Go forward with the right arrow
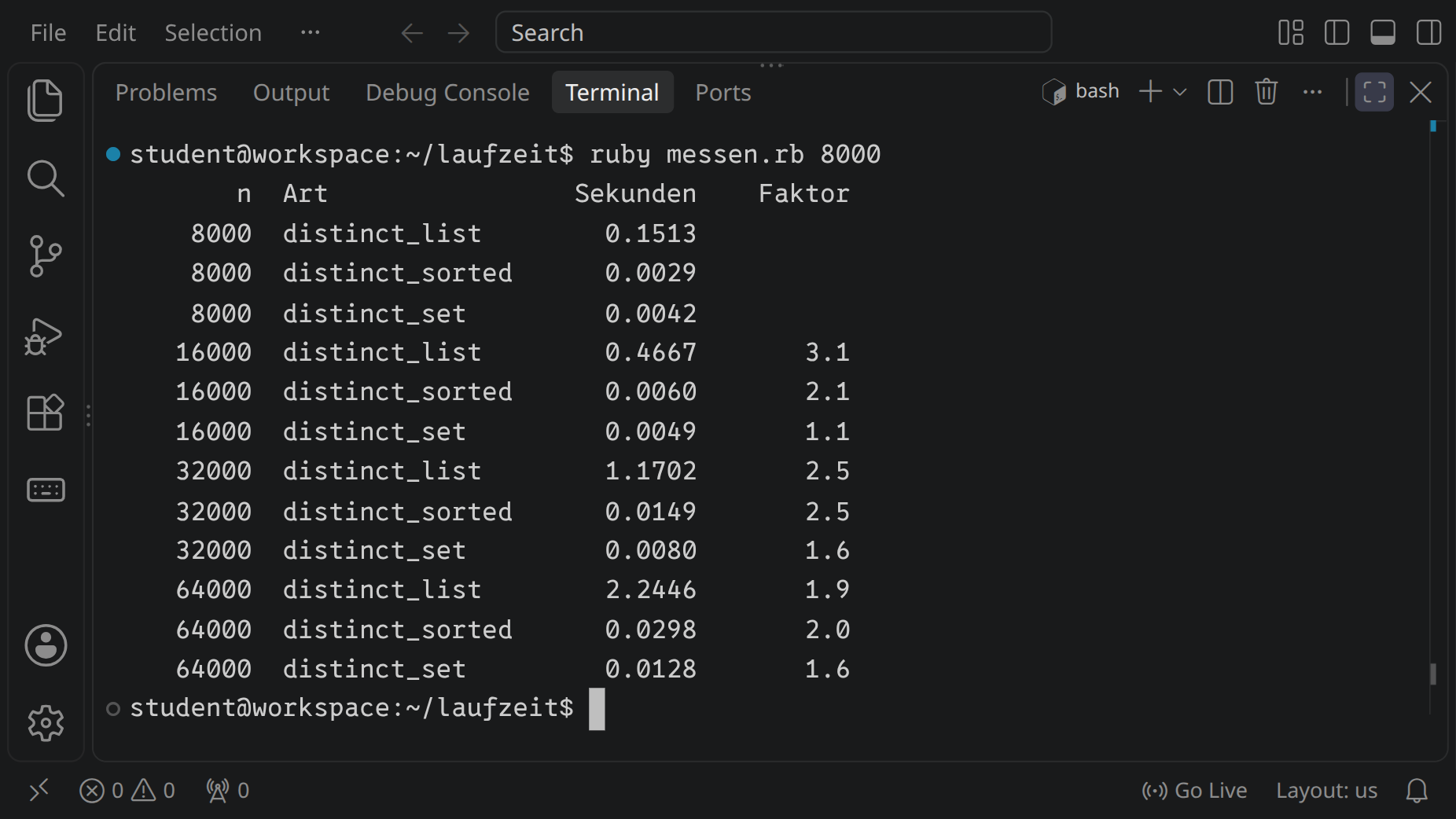The width and height of the screenshot is (1456, 819). coord(458,33)
